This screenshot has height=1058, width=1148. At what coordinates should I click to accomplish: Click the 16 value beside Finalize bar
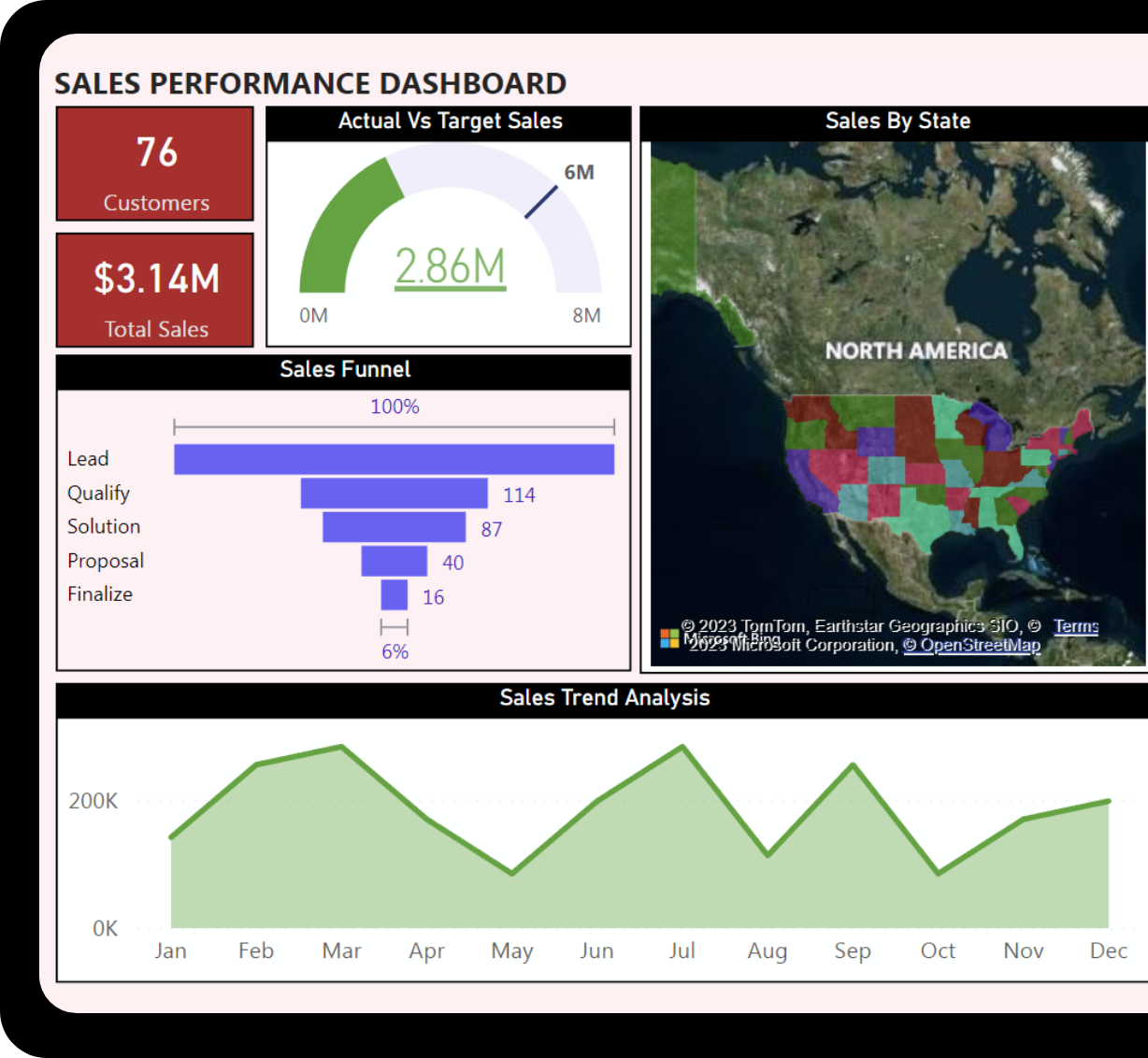pyautogui.click(x=433, y=597)
